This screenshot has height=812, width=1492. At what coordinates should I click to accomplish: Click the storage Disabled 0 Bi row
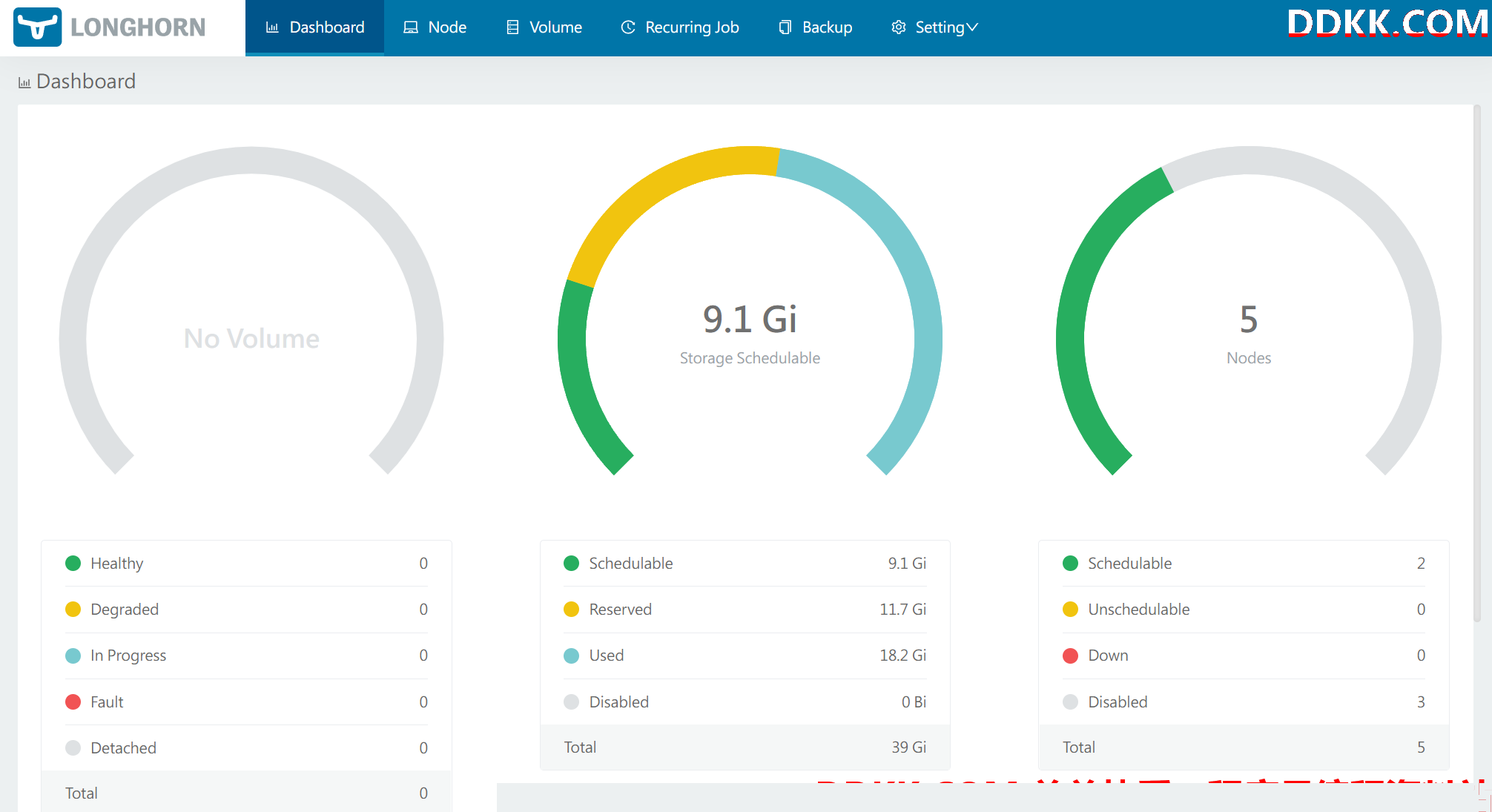745,702
